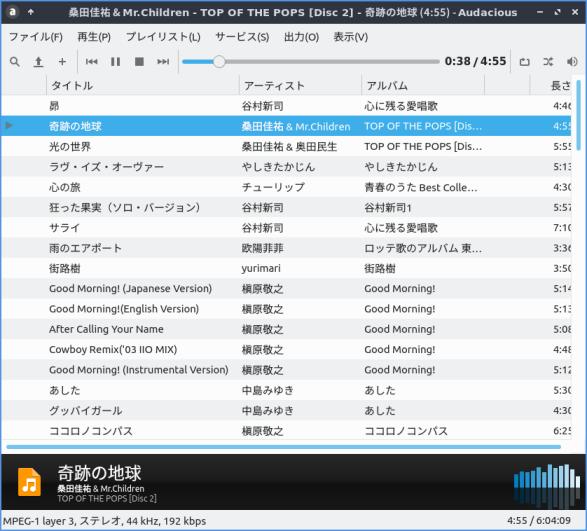
Task: Click the now-playing title 奇跡の地球 in the info bar
Action: coord(99,473)
